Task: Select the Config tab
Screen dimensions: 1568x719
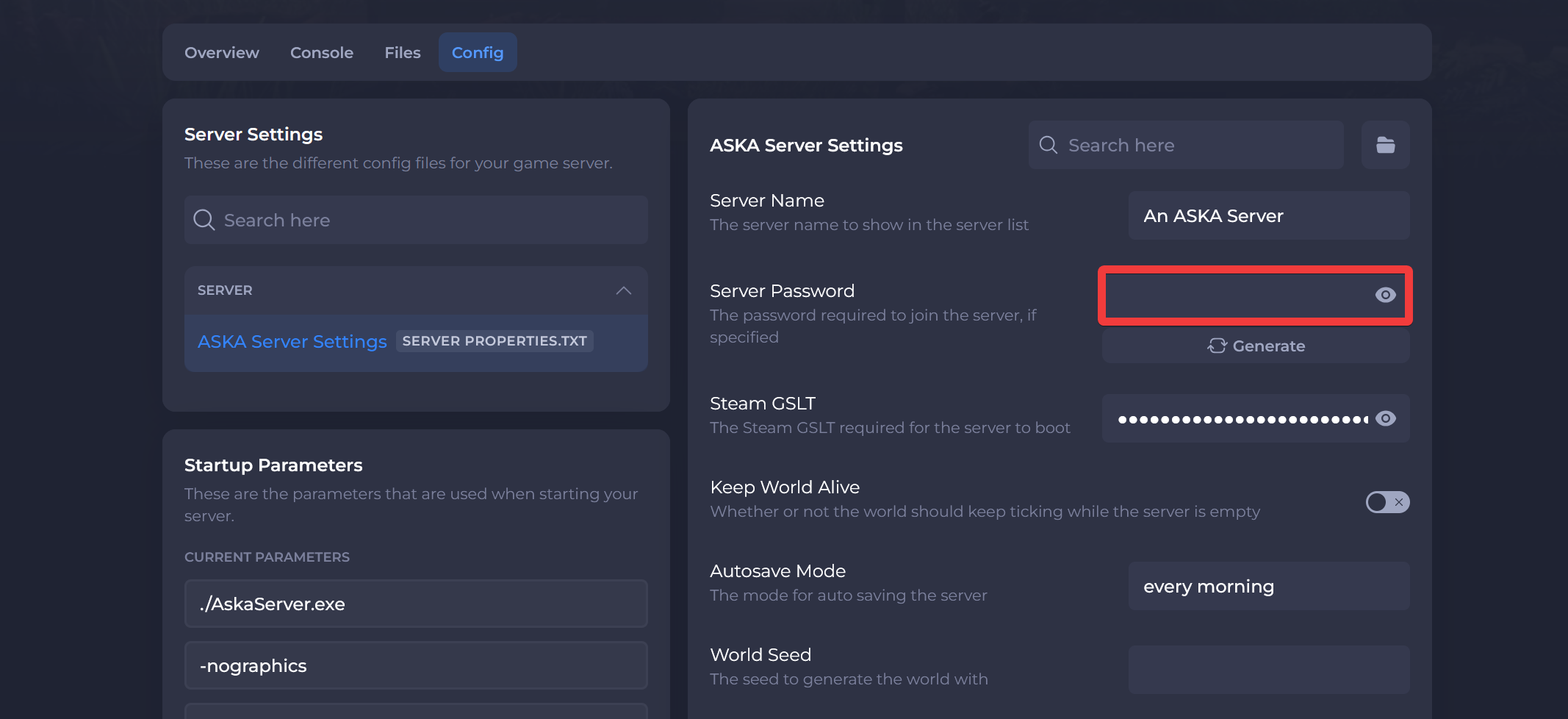Action: (x=478, y=53)
